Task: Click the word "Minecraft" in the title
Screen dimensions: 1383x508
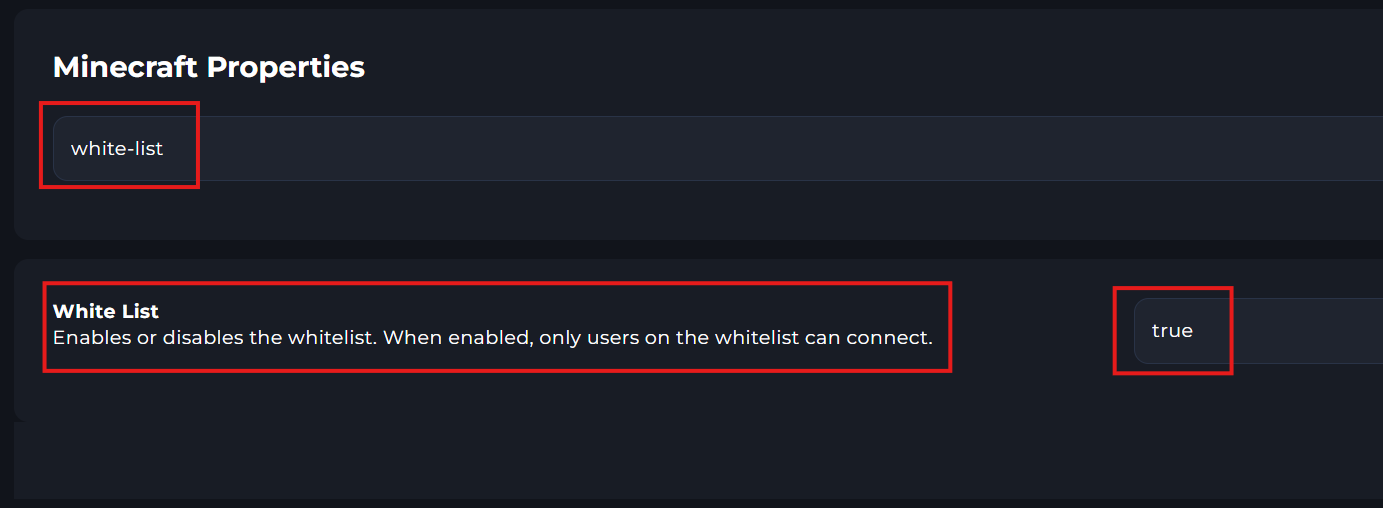Action: click(x=125, y=67)
